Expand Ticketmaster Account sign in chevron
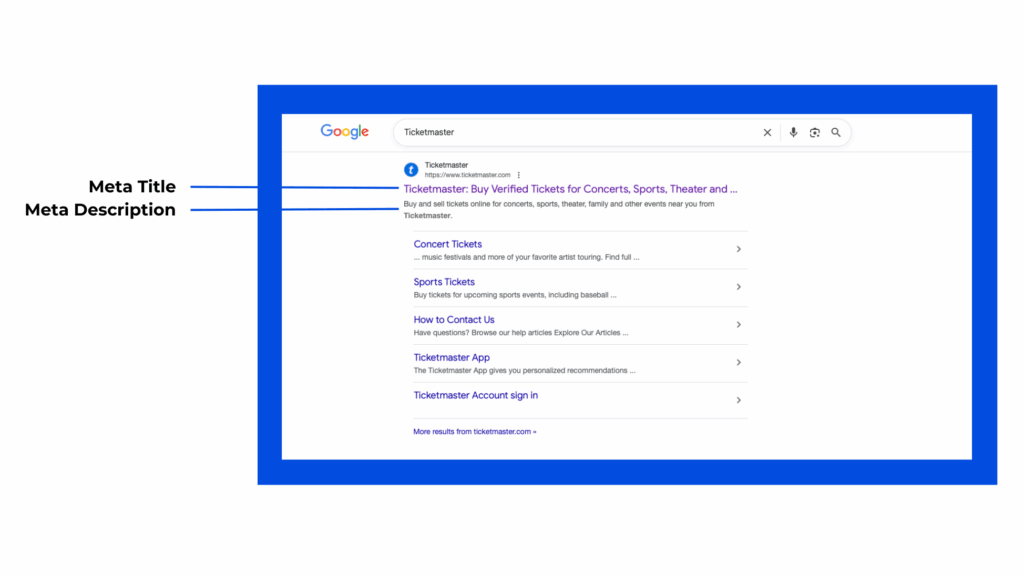This screenshot has height=575, width=1024. (738, 400)
